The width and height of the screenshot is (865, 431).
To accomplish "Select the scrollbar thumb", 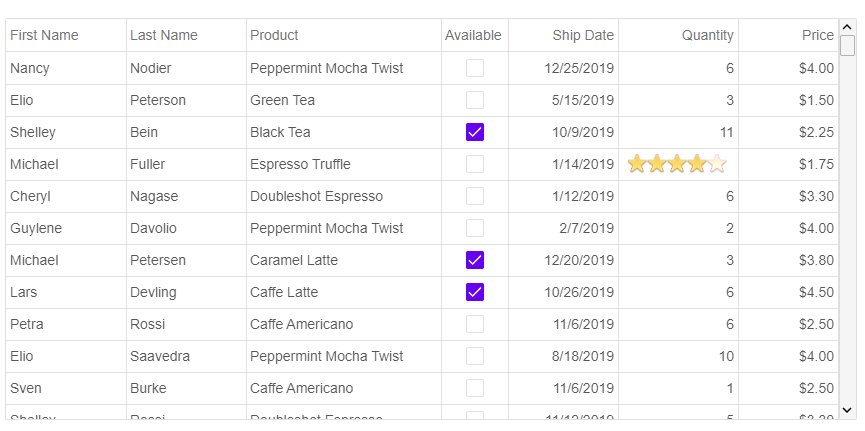I will tap(847, 45).
